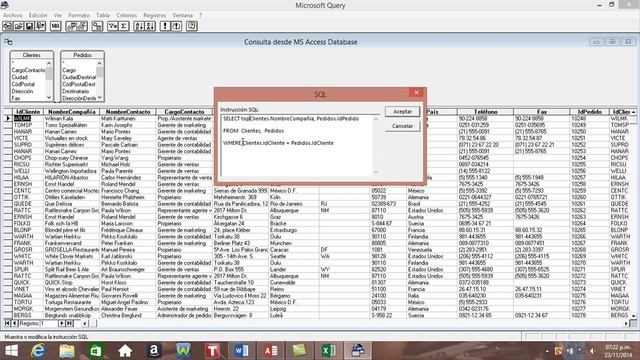Image resolution: width=640 pixels, height=360 pixels.
Task: Click data grid horizontal scroll right arrow
Action: click(x=627, y=323)
